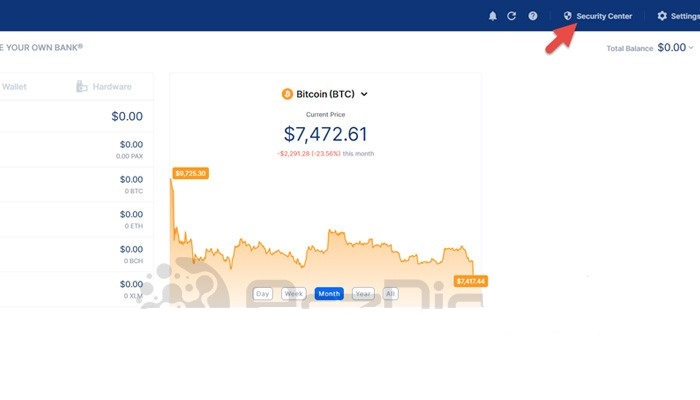Image resolution: width=700 pixels, height=400 pixels.
Task: Click the Total Balance label
Action: (629, 48)
